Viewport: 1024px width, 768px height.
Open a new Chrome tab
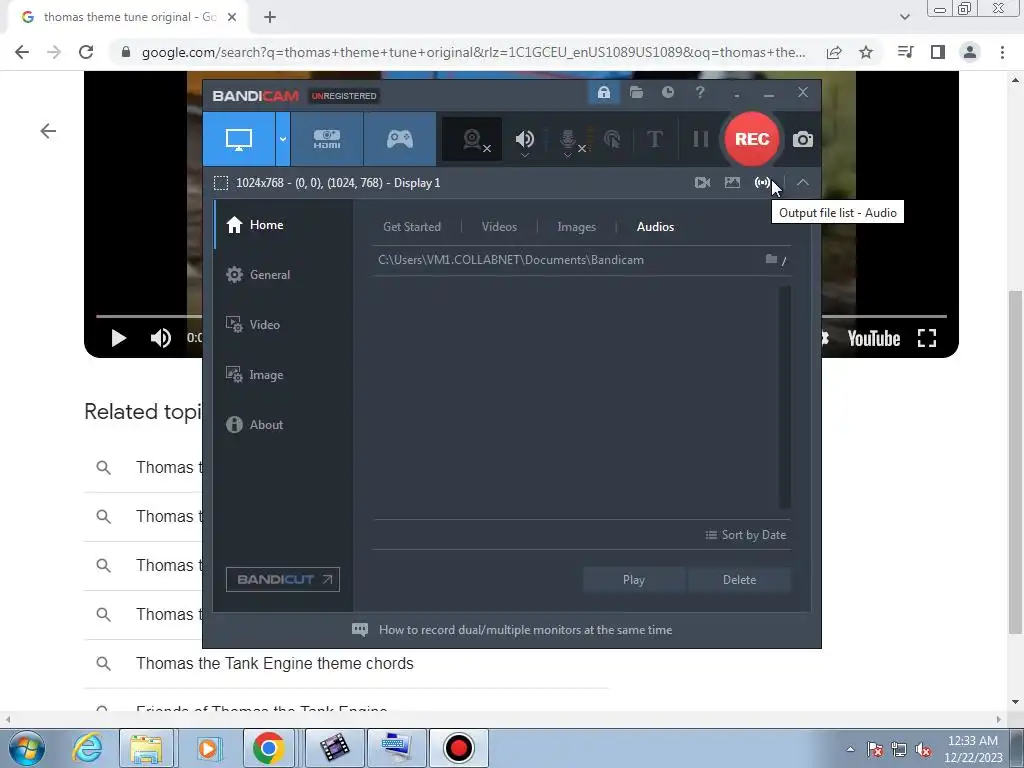pyautogui.click(x=270, y=17)
